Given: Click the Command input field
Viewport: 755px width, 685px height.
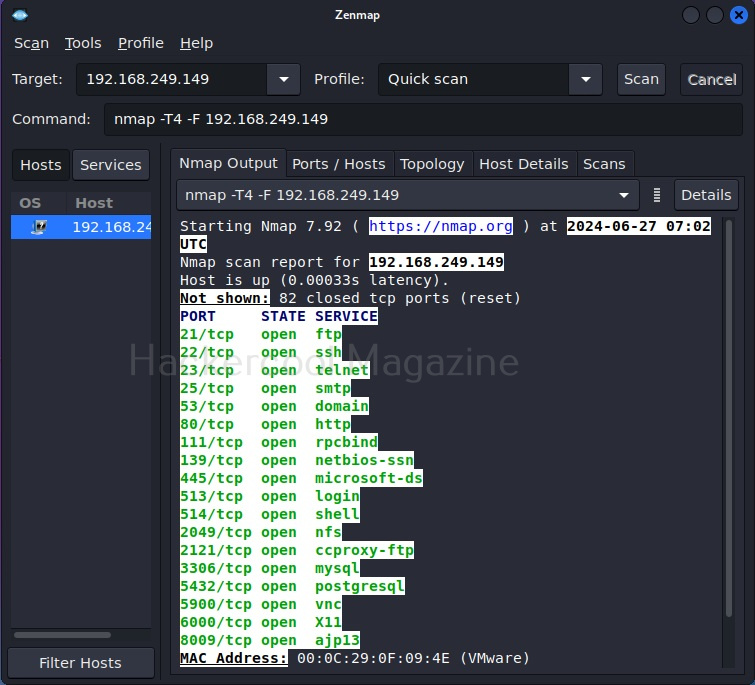Looking at the screenshot, I should (423, 119).
